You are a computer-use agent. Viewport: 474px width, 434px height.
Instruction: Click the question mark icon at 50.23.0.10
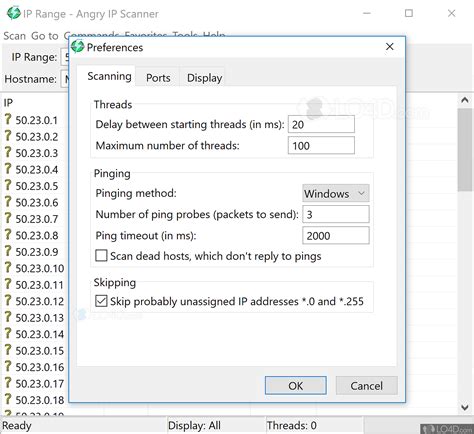pos(8,267)
